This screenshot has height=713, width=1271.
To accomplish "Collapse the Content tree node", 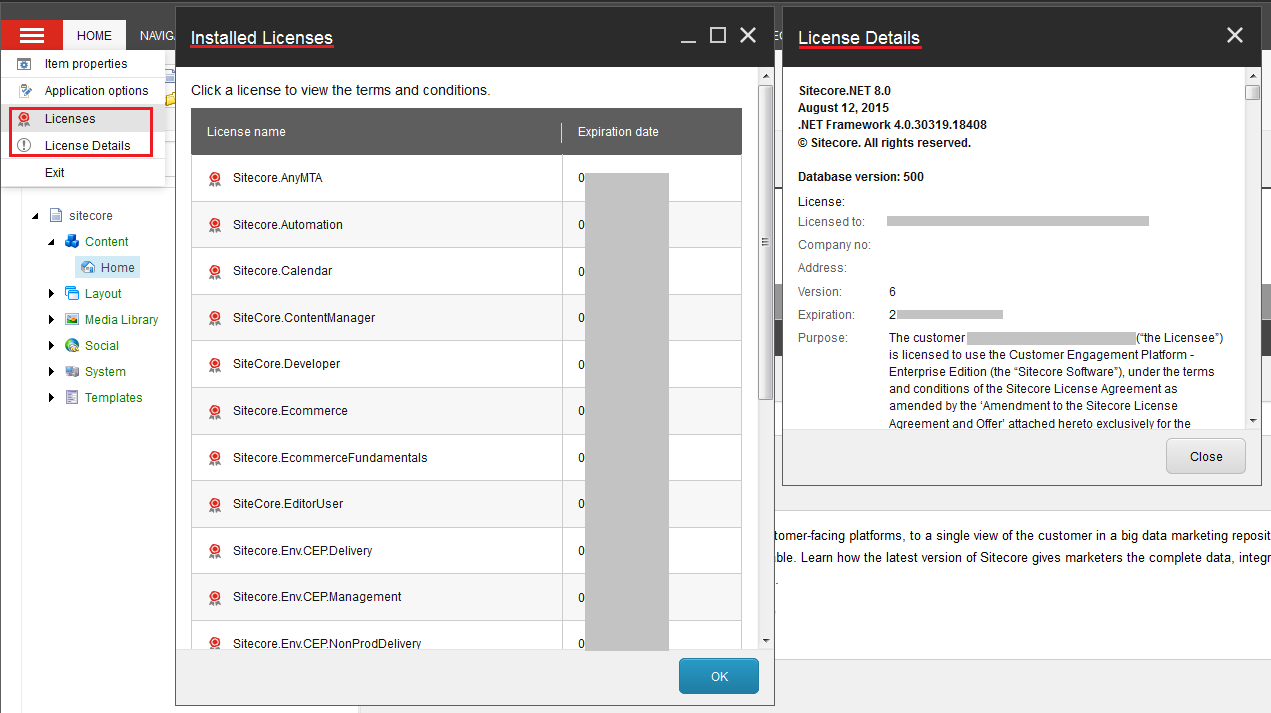I will pyautogui.click(x=52, y=242).
